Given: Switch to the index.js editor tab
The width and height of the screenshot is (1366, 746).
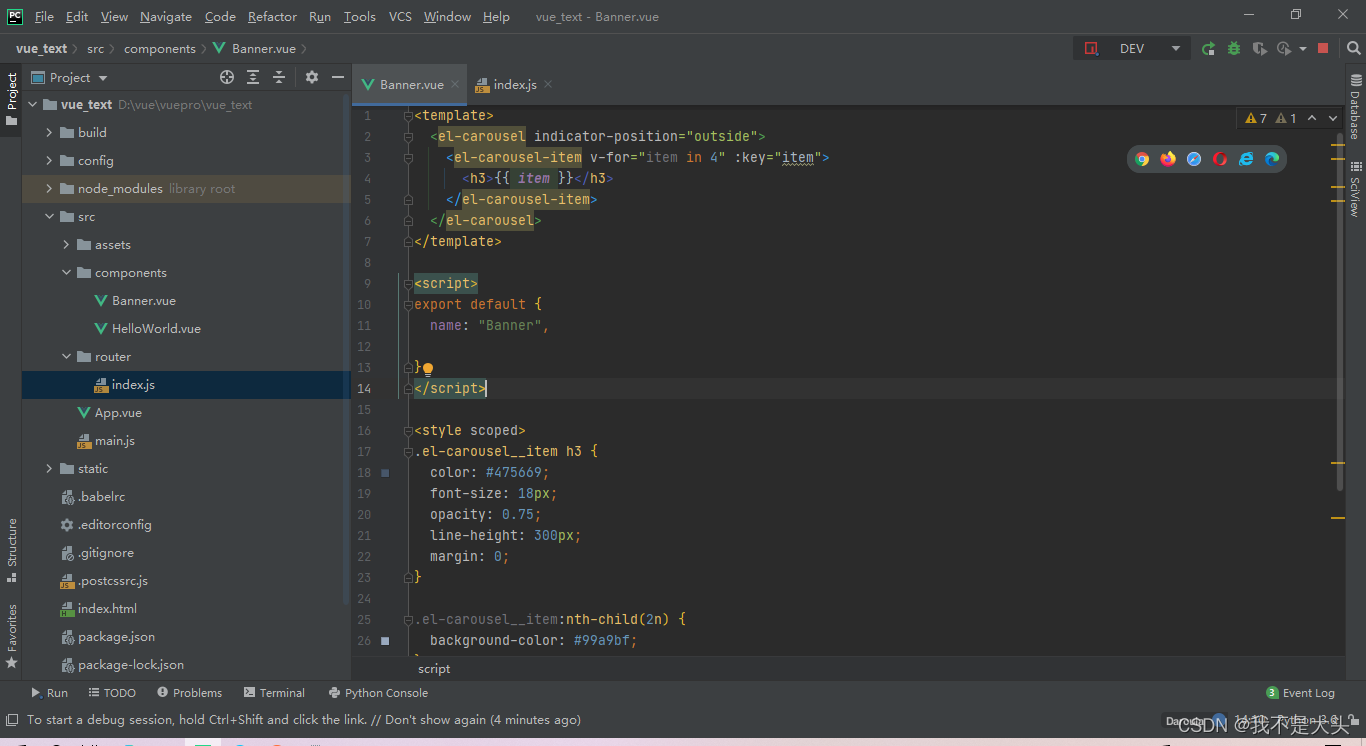Looking at the screenshot, I should coord(513,84).
